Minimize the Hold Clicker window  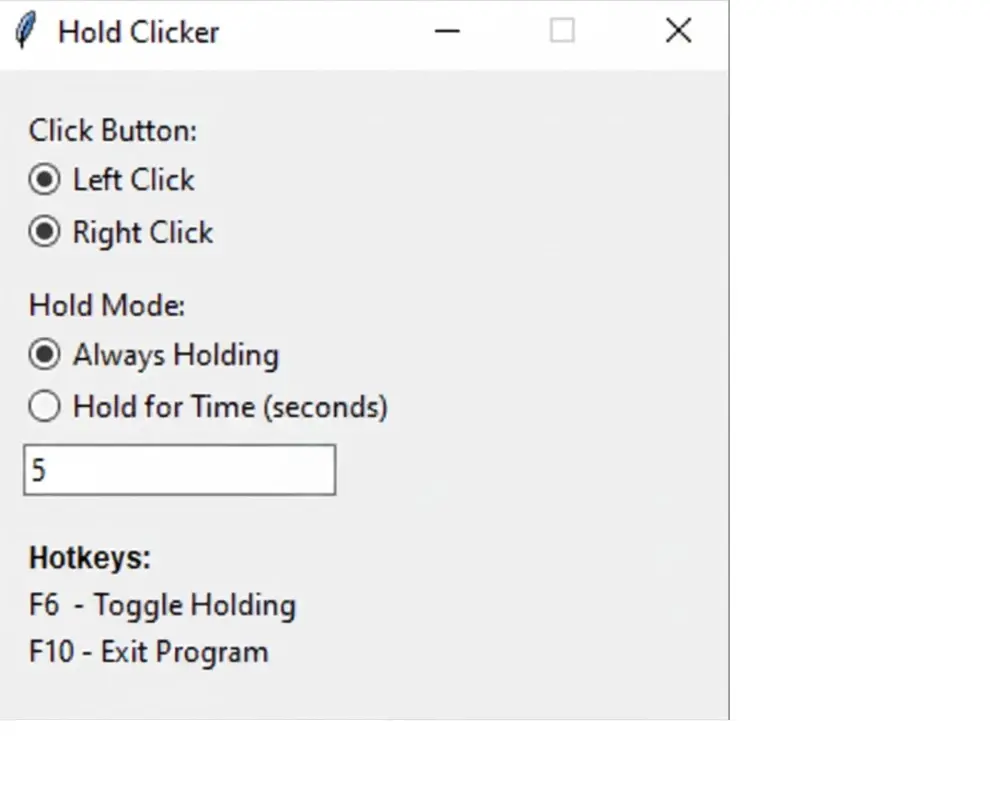tap(447, 31)
